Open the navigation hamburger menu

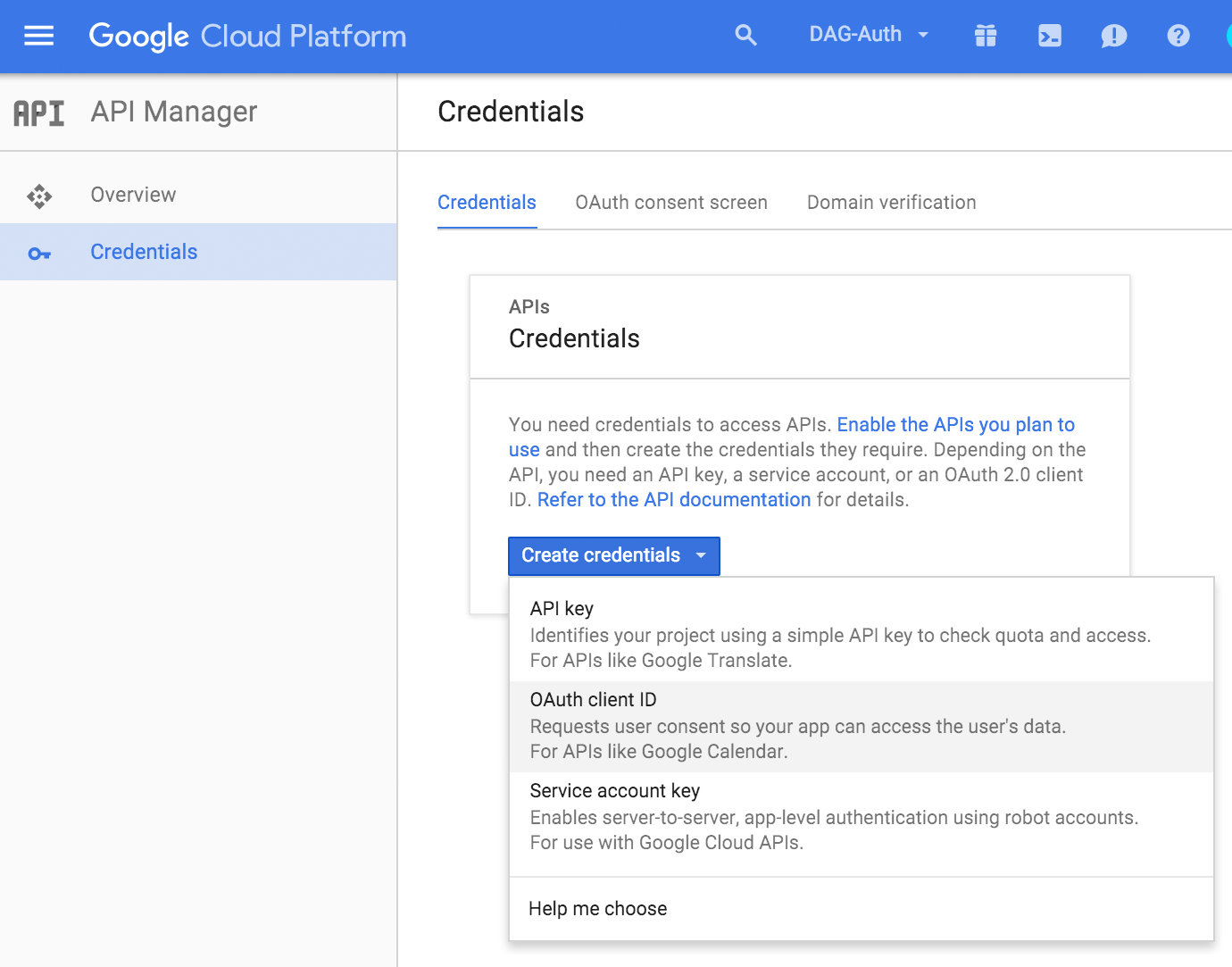tap(37, 36)
